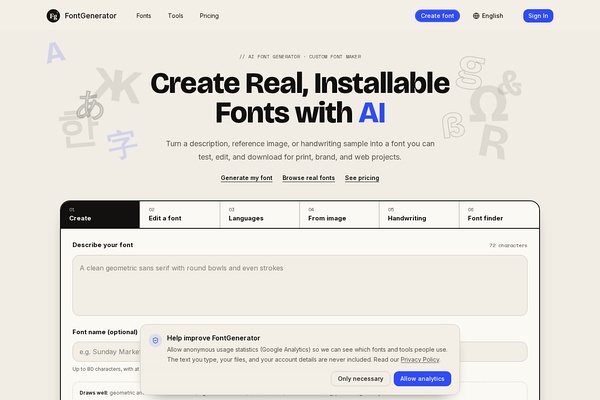This screenshot has height=400, width=600.
Task: Follow the Generate my font link
Action: pos(246,178)
